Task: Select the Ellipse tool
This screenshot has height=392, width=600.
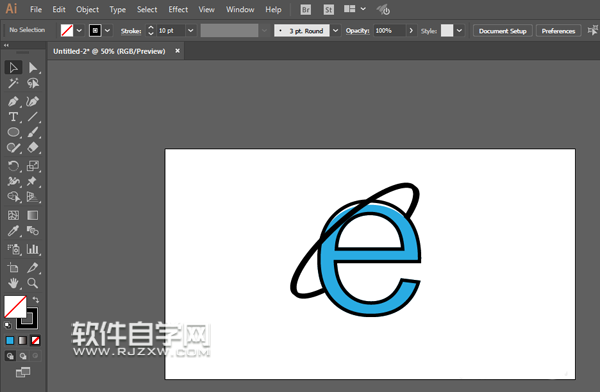Action: pos(13,132)
